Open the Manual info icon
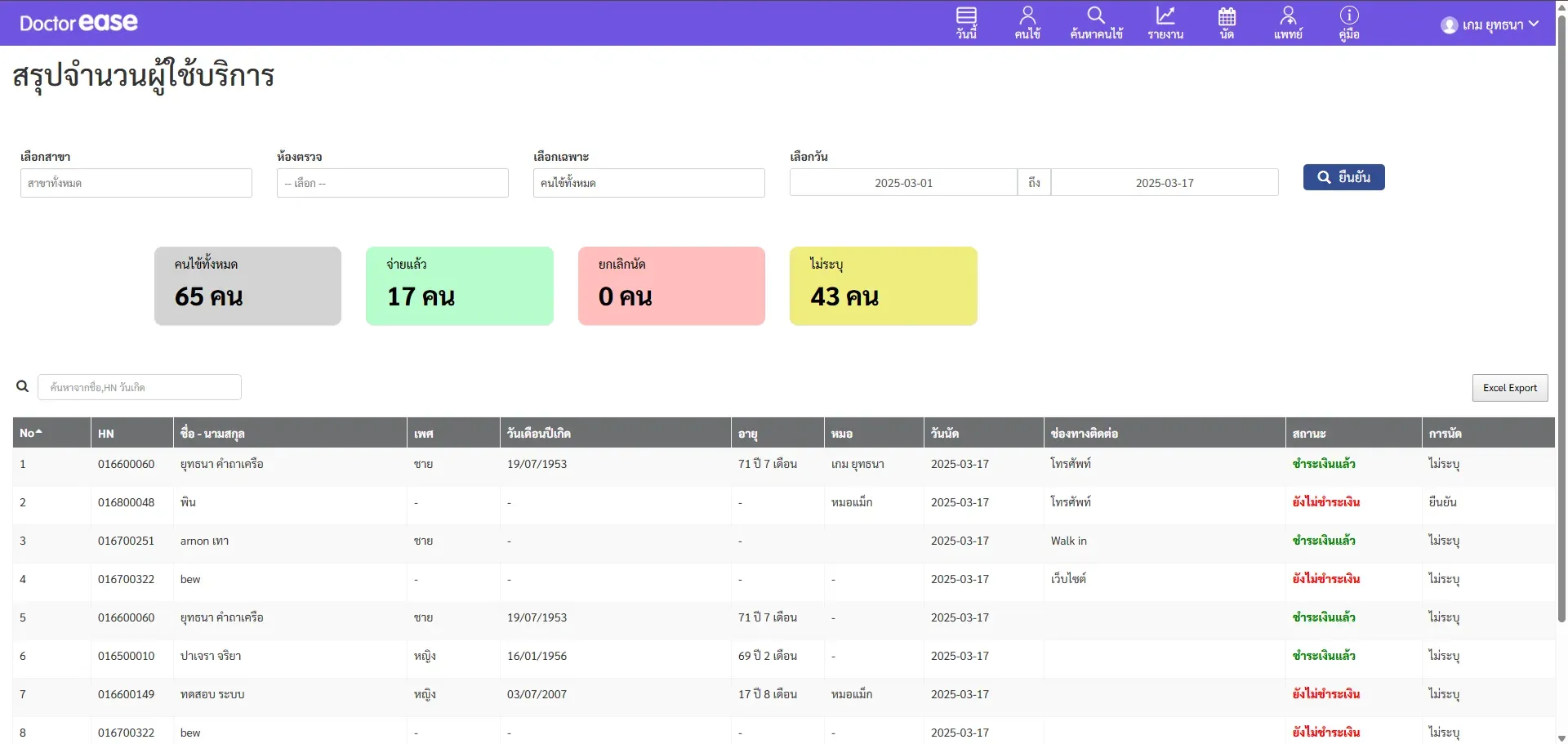 coord(1349,22)
